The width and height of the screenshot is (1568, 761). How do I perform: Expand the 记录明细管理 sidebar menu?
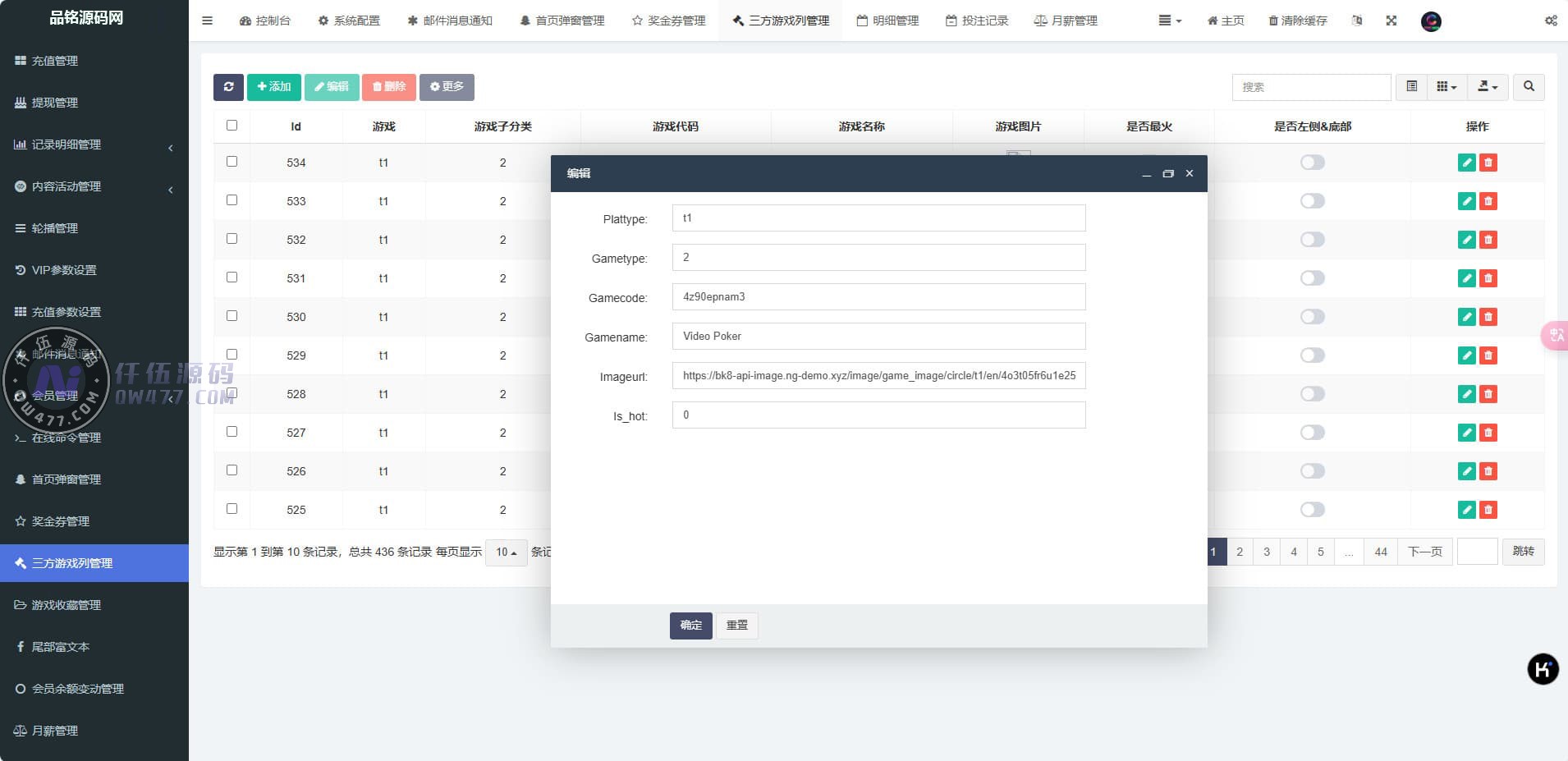coord(94,144)
